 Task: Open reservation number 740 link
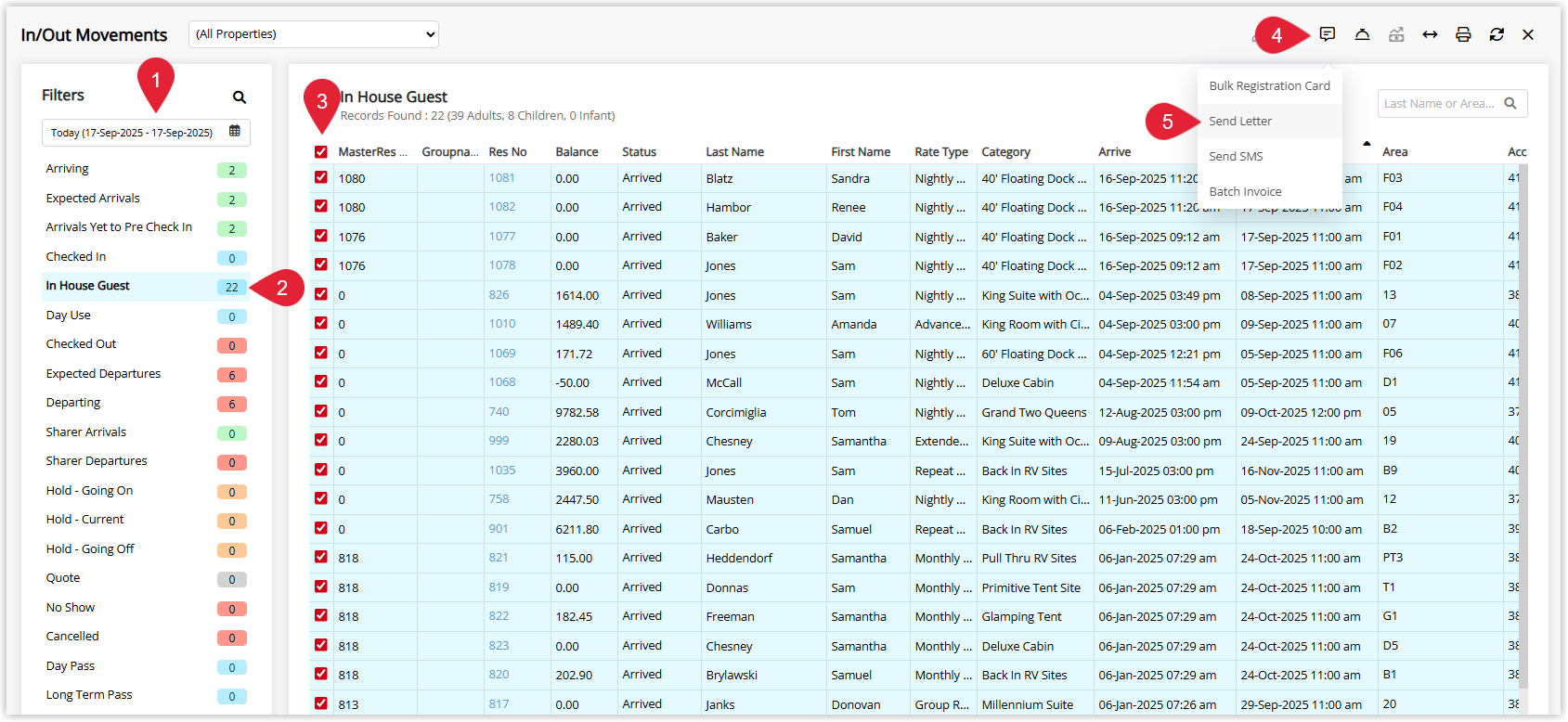pos(499,411)
